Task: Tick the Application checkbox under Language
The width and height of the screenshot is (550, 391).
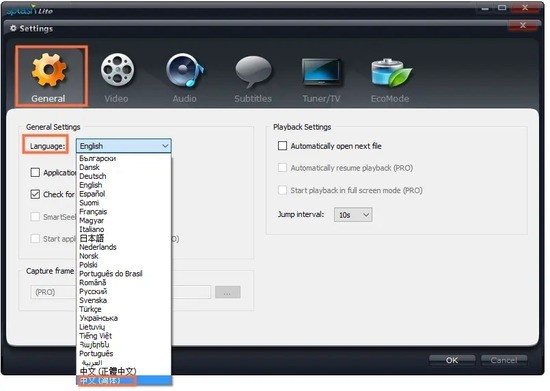Action: pos(35,172)
